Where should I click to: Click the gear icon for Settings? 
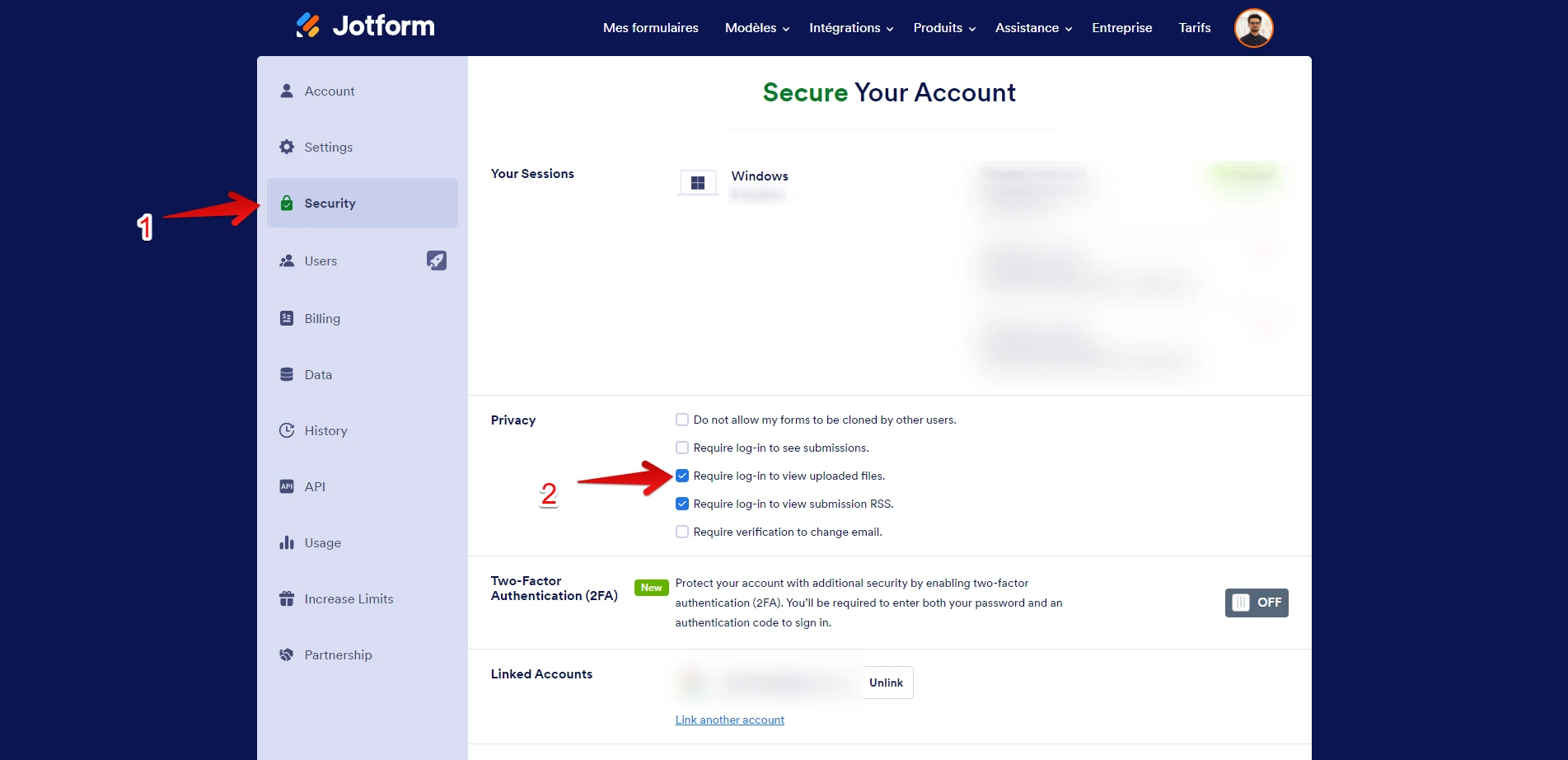(x=287, y=147)
